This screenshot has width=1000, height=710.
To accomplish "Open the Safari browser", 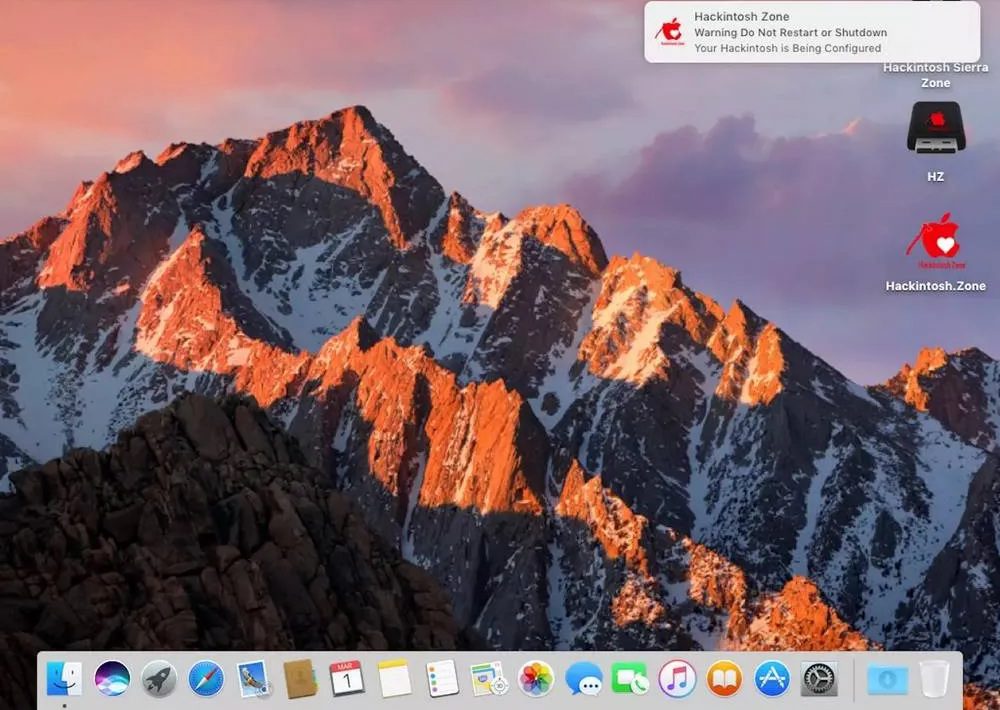I will (x=206, y=679).
